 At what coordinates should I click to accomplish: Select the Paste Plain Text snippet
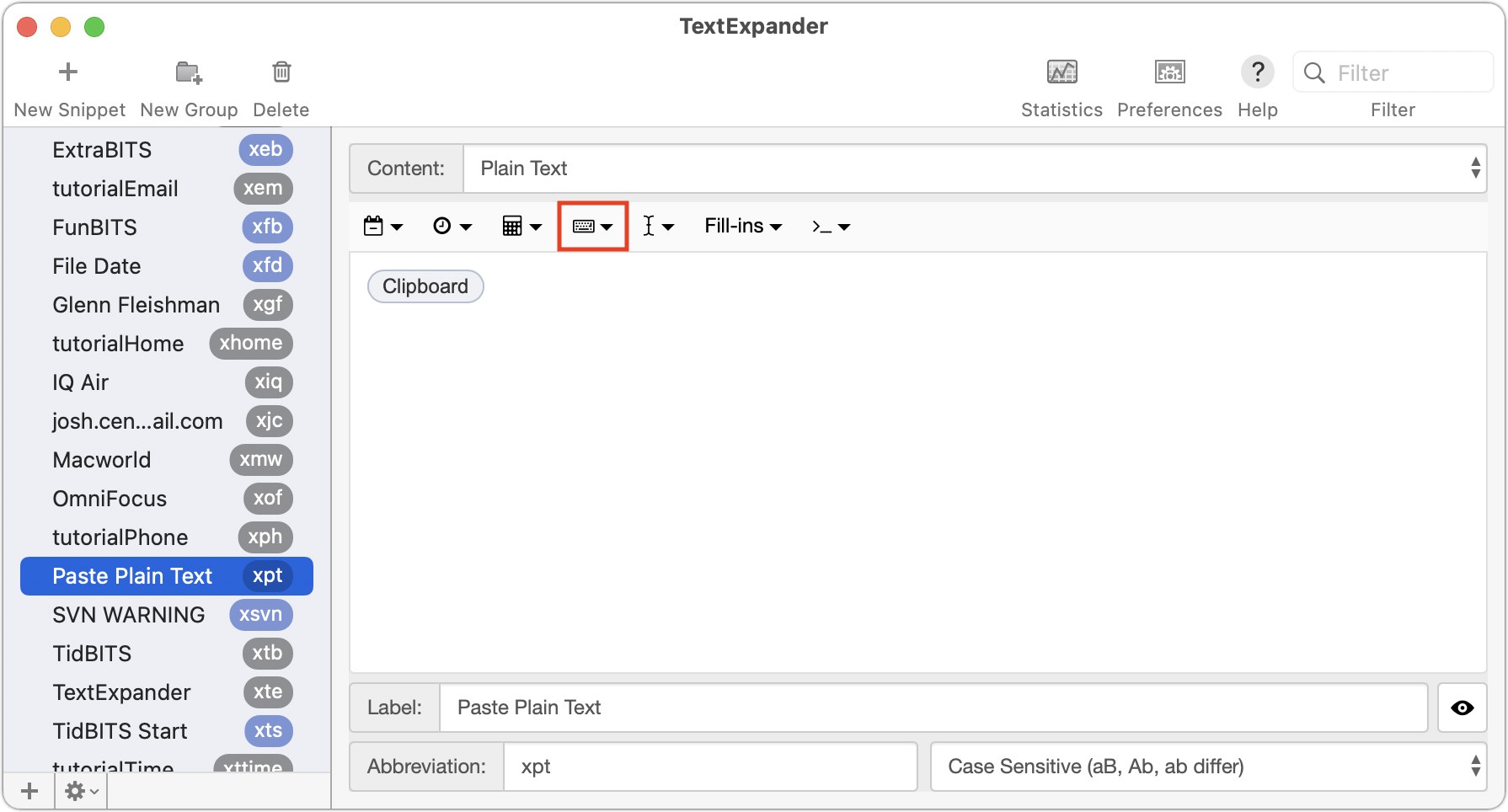tap(167, 576)
